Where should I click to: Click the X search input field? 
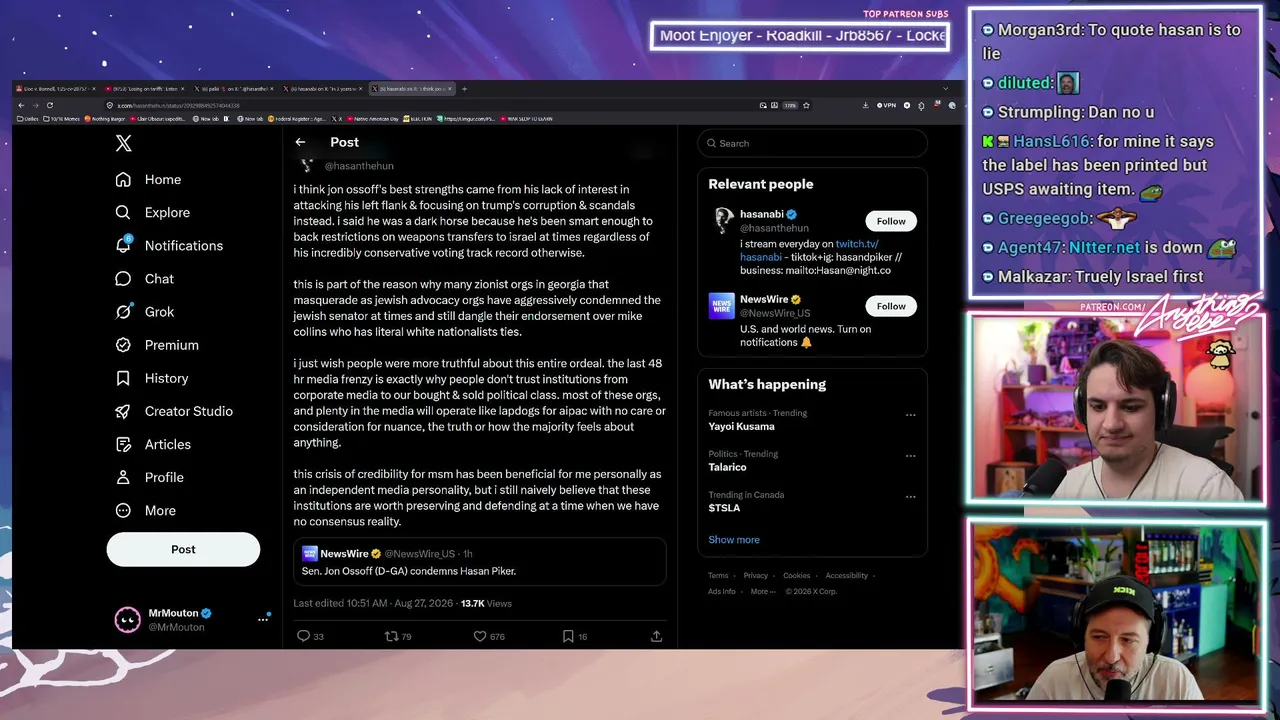[812, 143]
